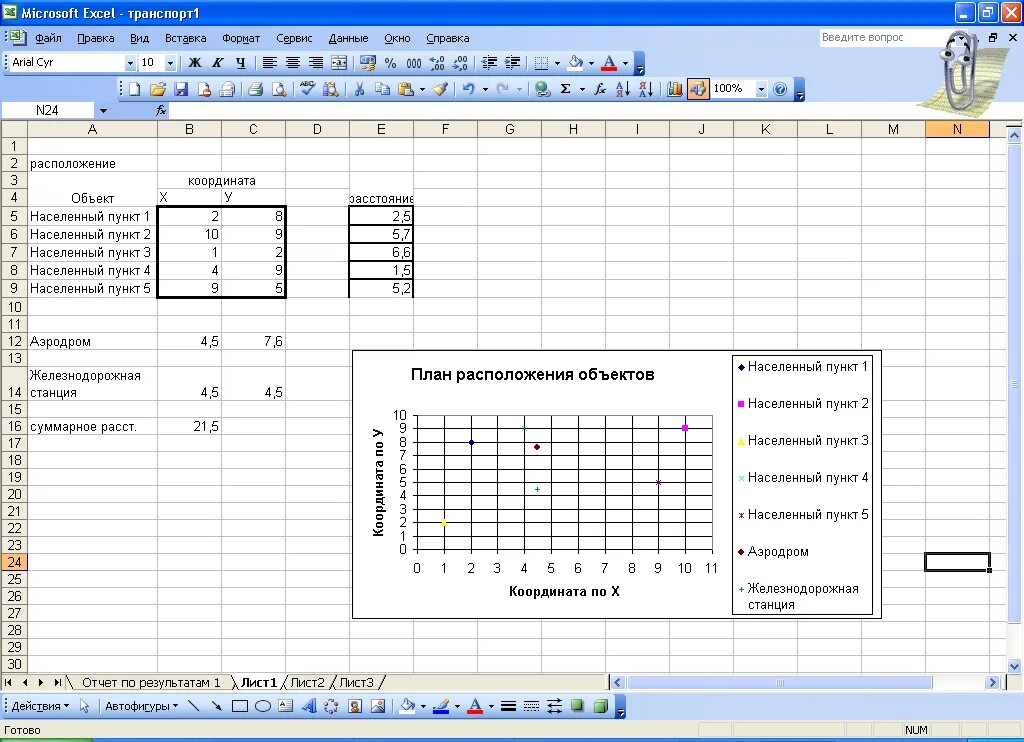1024x742 pixels.
Task: Sort descending (Я to А)
Action: point(646,89)
